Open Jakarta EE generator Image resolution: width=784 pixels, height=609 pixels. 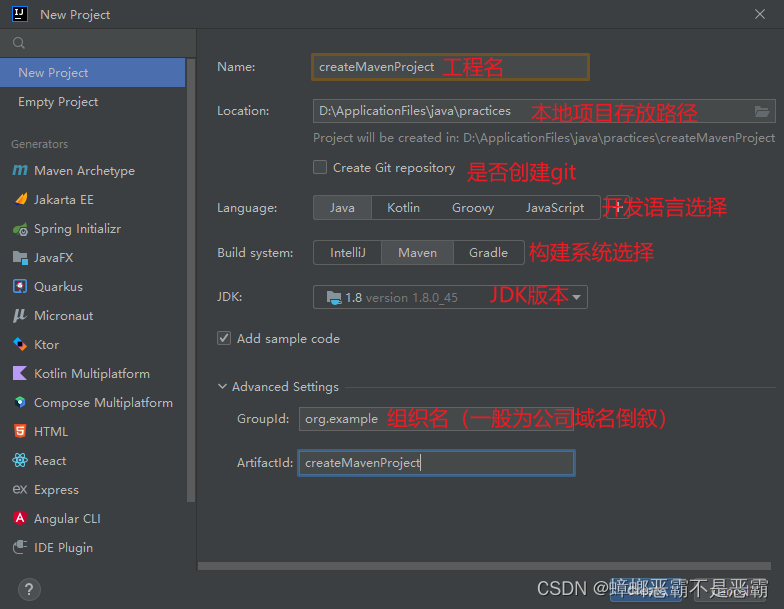click(92, 200)
